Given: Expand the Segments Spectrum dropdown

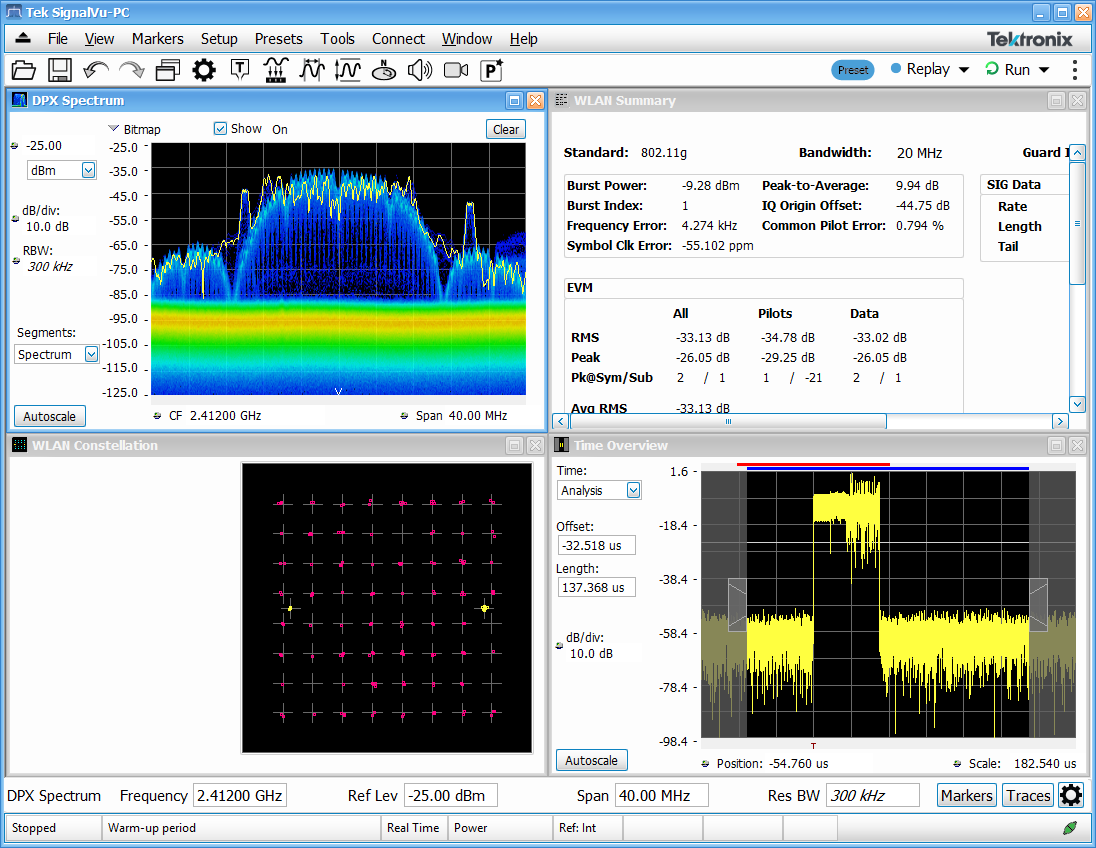Looking at the screenshot, I should click(91, 354).
